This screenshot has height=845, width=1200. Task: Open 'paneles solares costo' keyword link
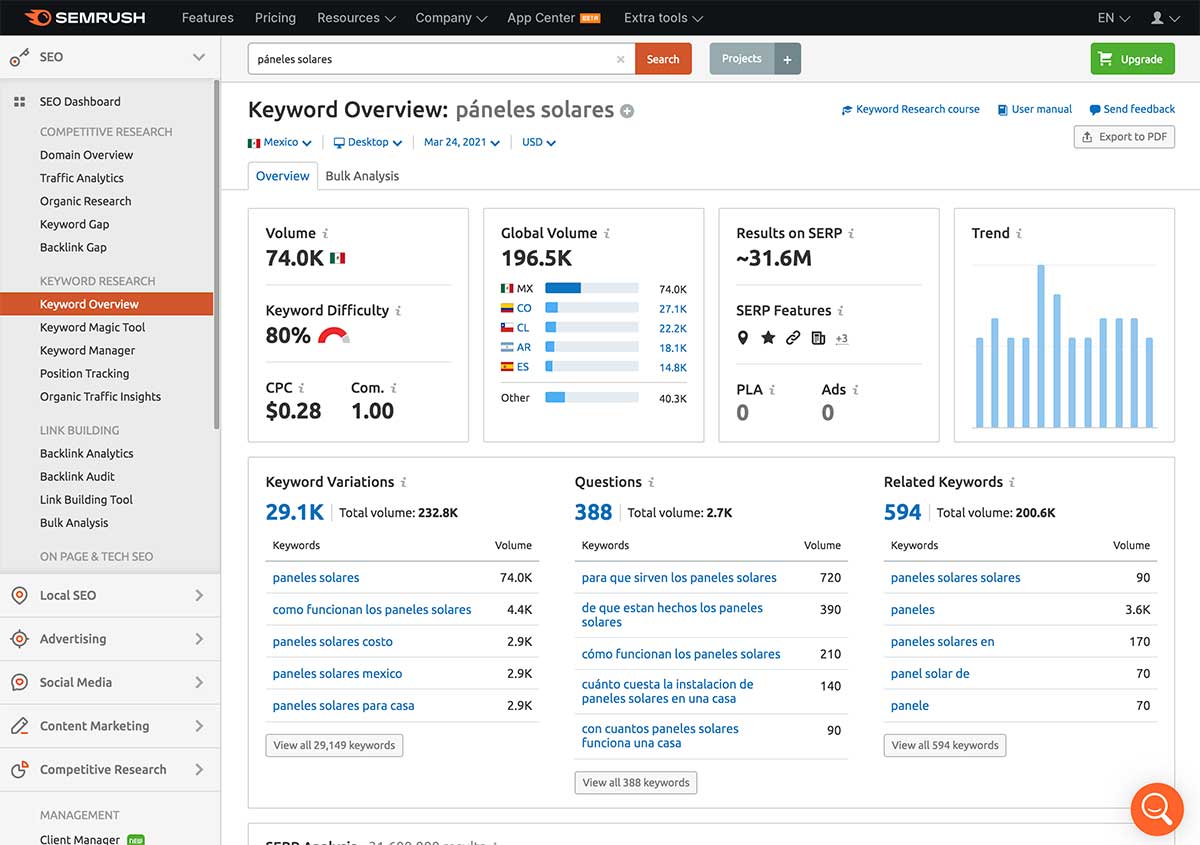pyautogui.click(x=332, y=642)
